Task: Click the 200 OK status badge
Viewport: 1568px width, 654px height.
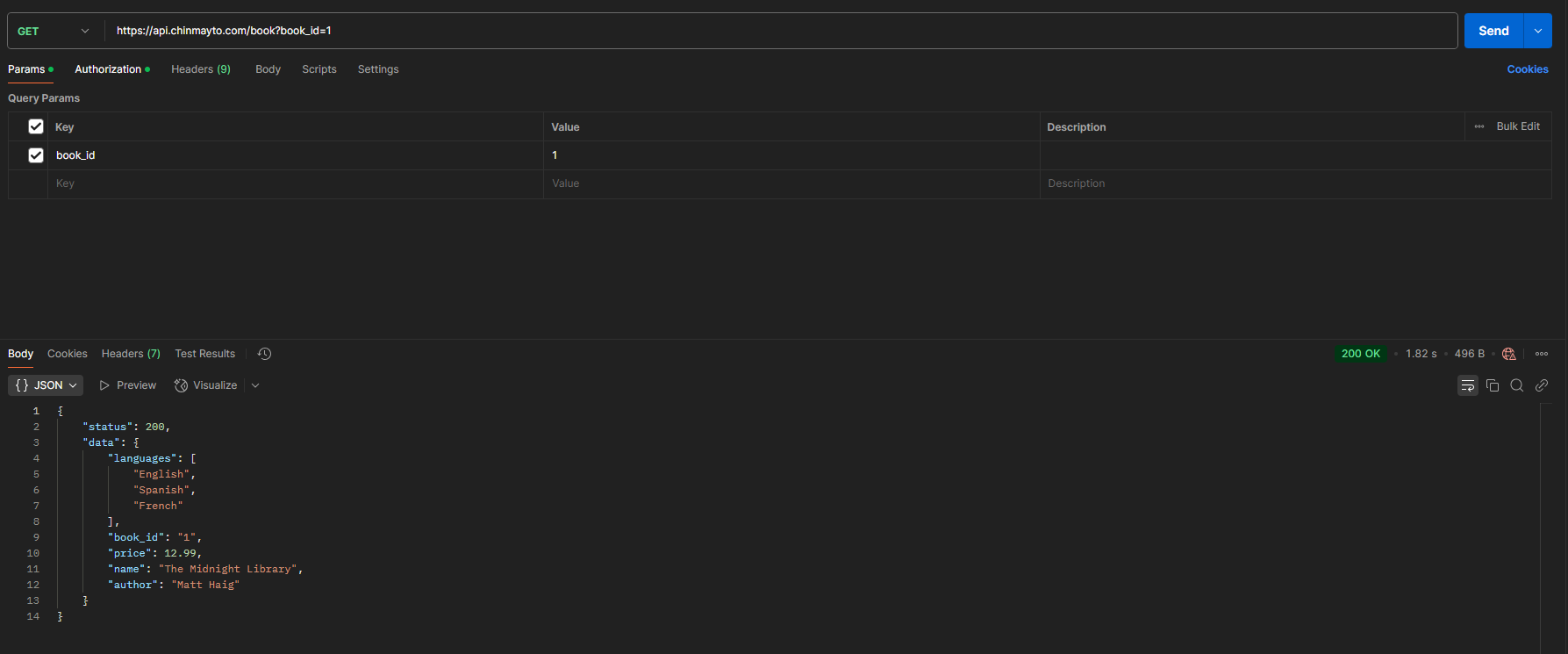Action: [x=1361, y=354]
